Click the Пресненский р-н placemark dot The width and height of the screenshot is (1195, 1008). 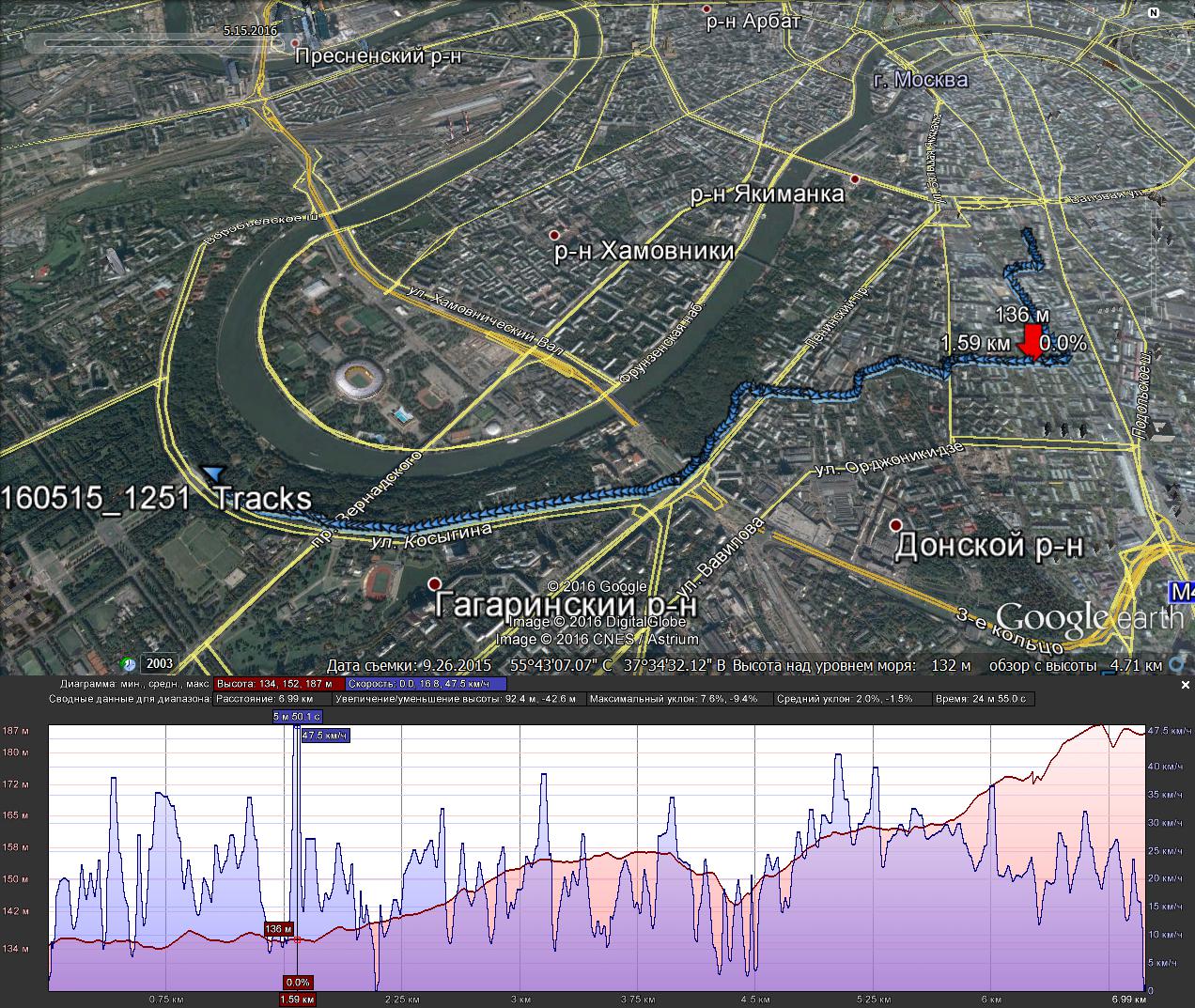tap(296, 43)
